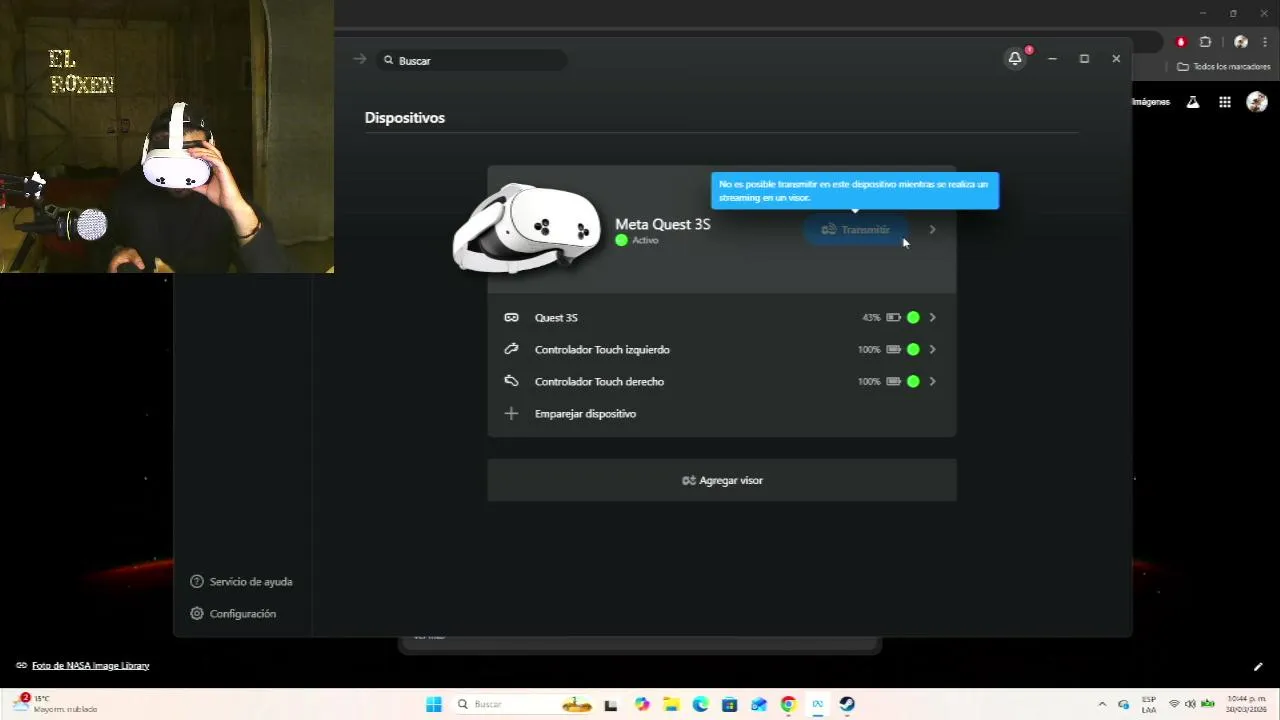Open Imágenes link on Google page
1280x720 pixels.
tap(1151, 102)
